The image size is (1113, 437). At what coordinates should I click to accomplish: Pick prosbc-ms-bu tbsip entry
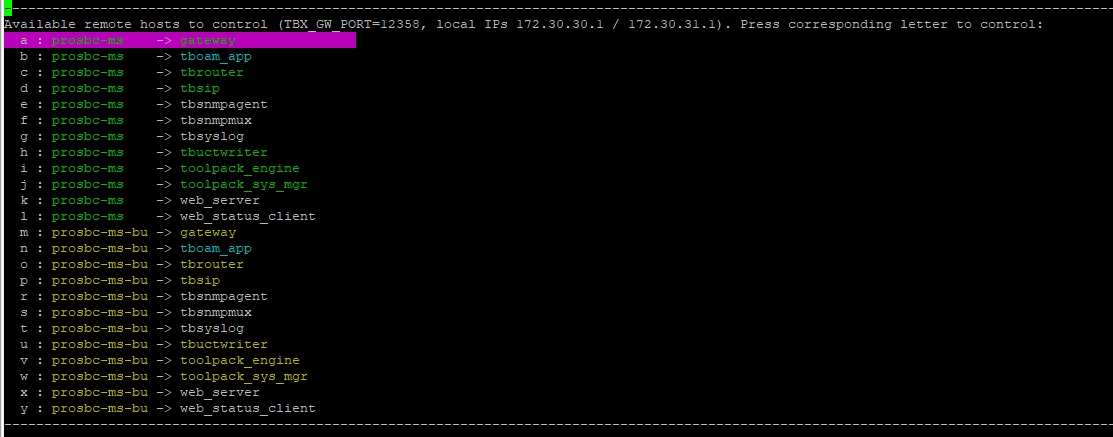[x=119, y=280]
